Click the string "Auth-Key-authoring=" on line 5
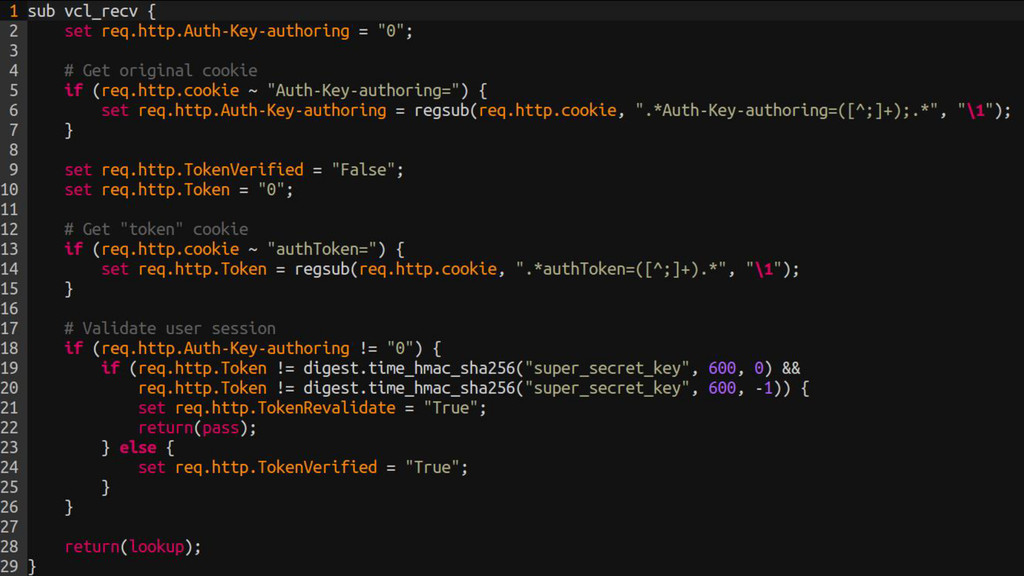 pos(368,90)
